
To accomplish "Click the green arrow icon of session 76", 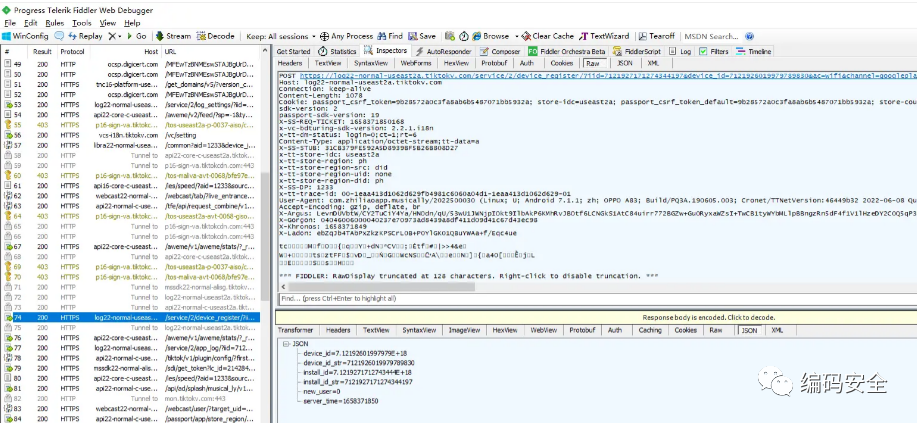I will 9,338.
